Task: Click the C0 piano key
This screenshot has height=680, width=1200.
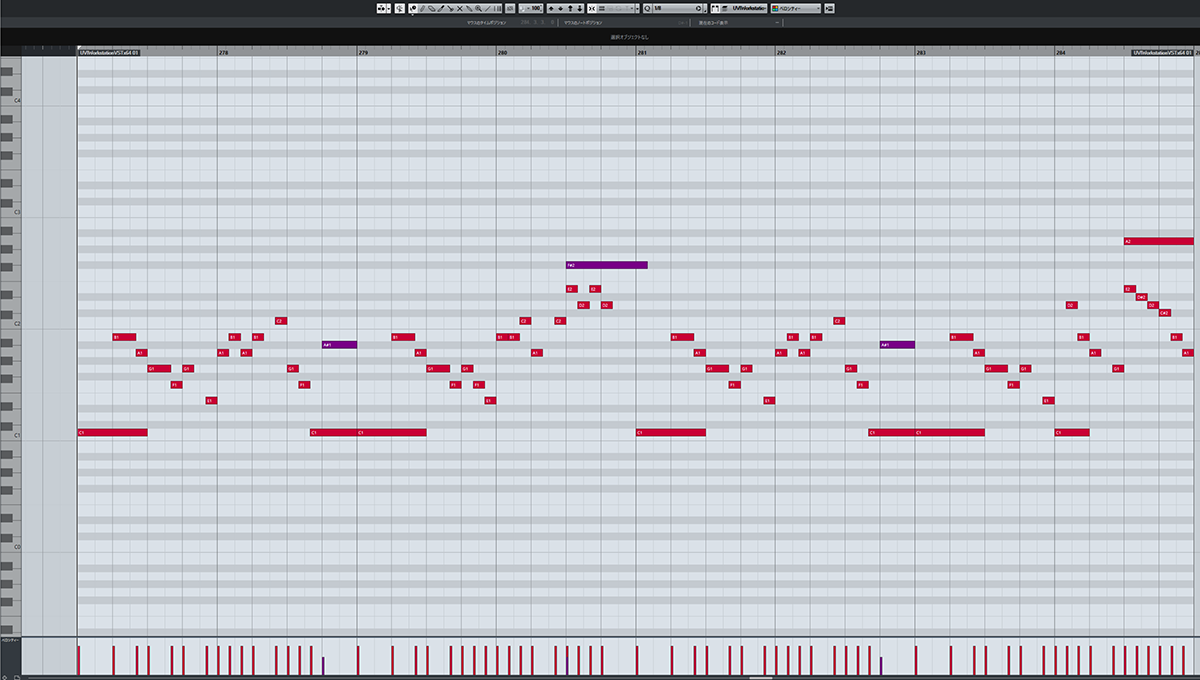Action: click(x=10, y=548)
